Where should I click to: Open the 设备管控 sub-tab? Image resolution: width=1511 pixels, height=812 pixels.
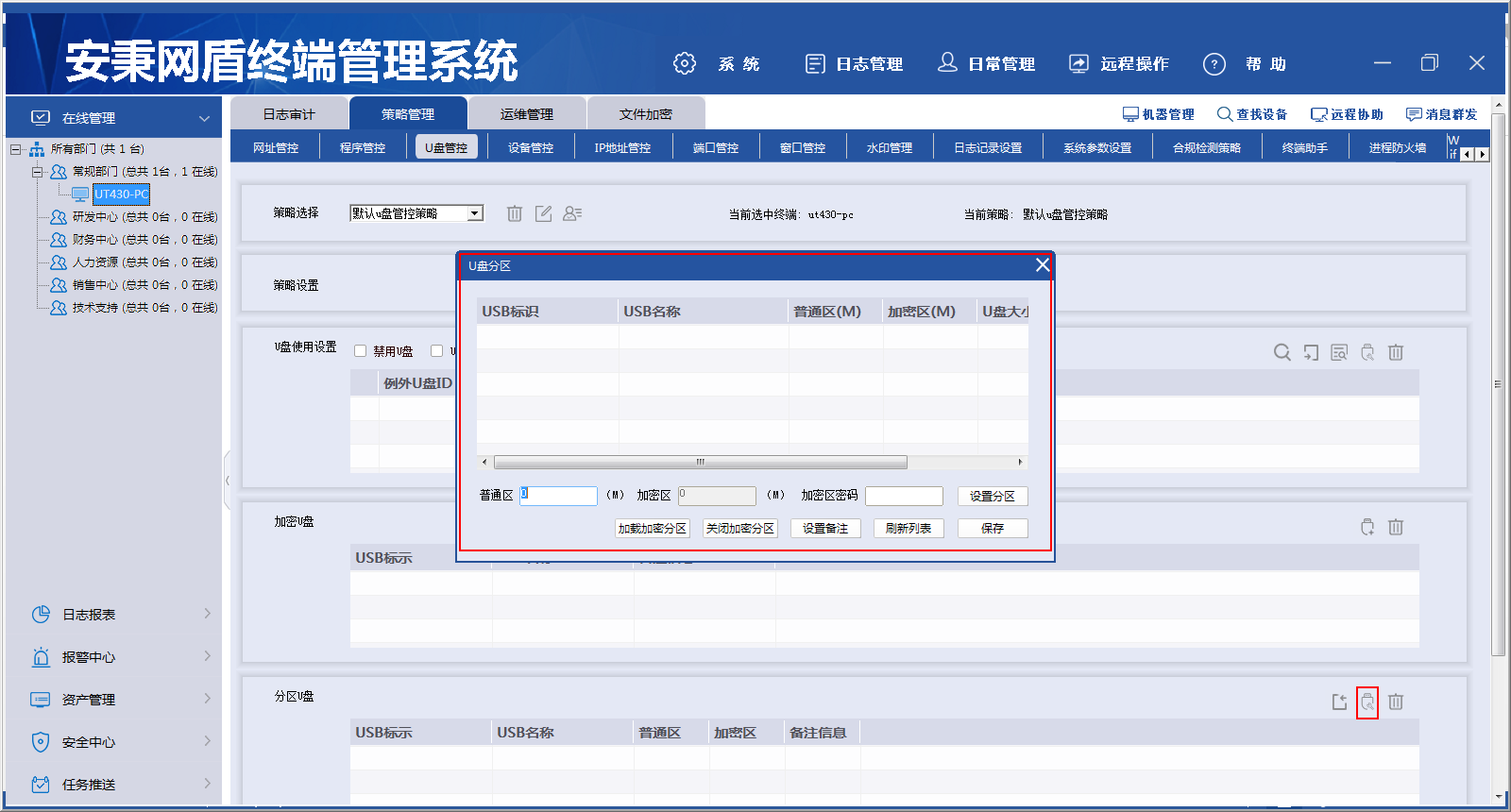[x=530, y=147]
